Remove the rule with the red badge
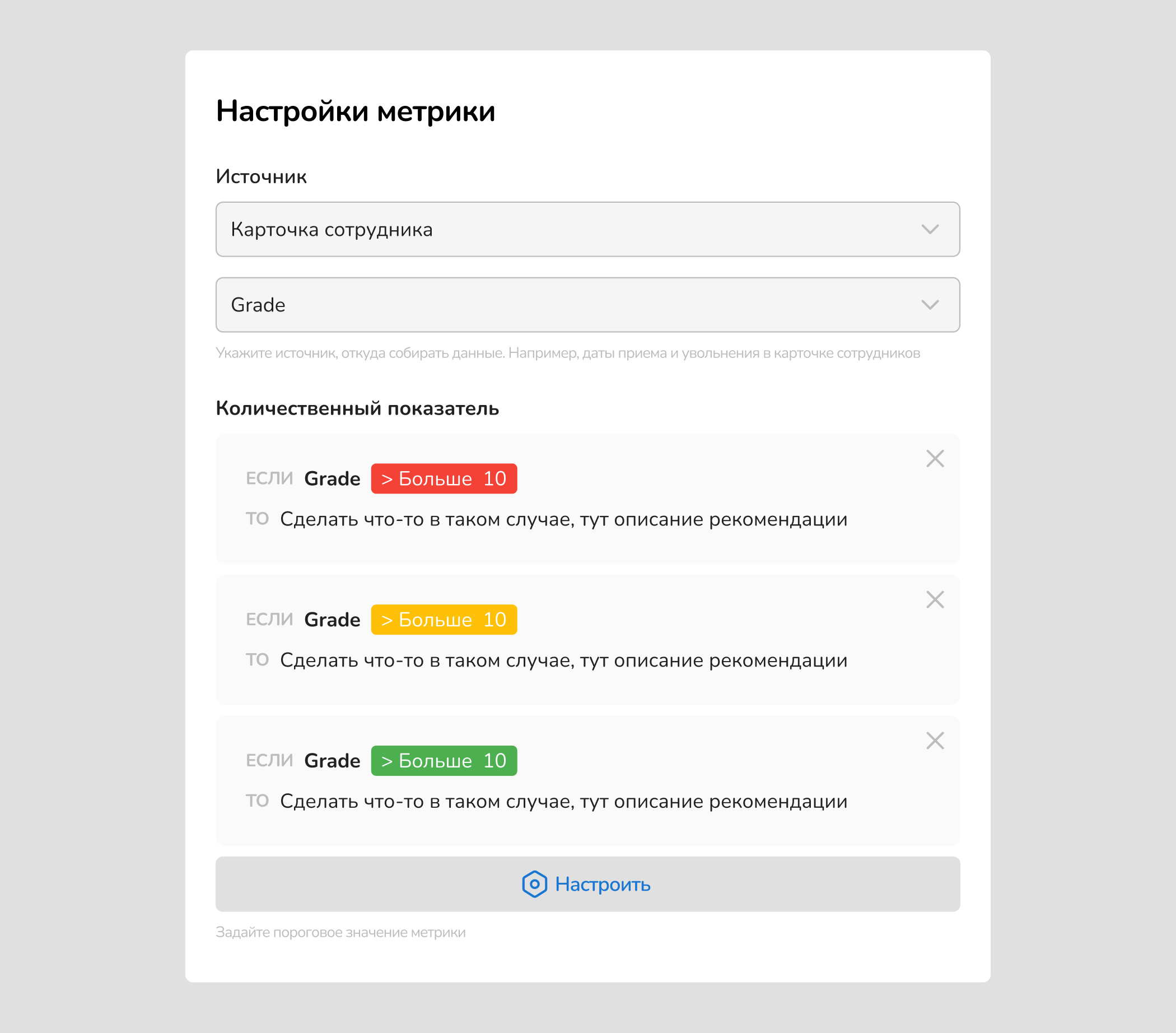Image resolution: width=1176 pixels, height=1033 pixels. pyautogui.click(x=935, y=459)
